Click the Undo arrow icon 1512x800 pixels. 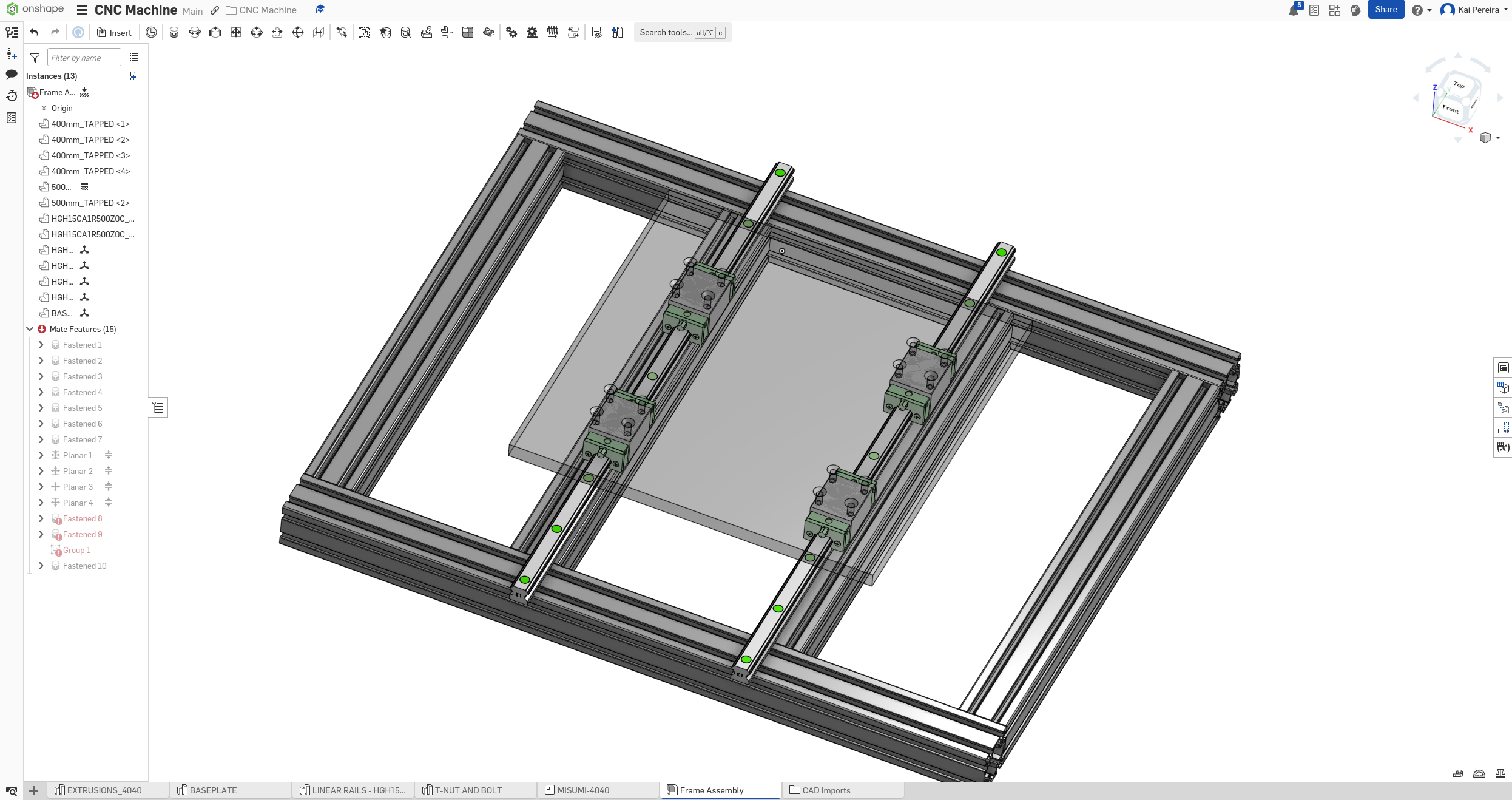tap(34, 33)
